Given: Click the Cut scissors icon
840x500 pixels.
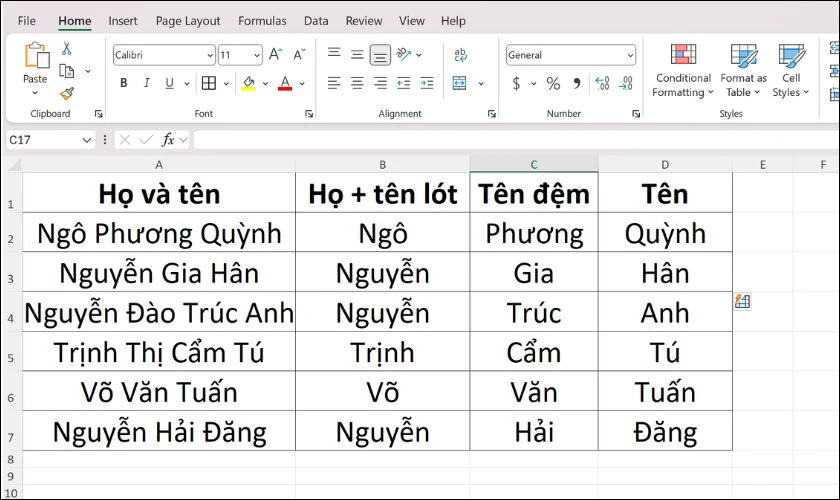Looking at the screenshot, I should coord(66,49).
